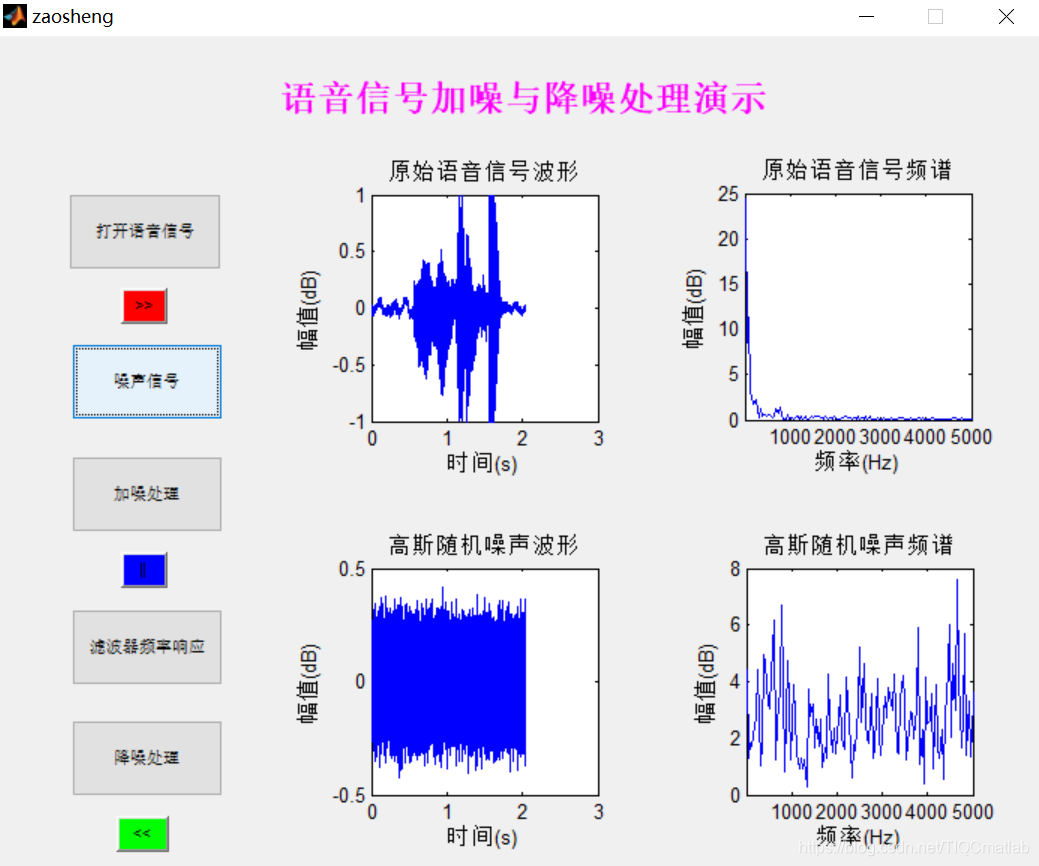Click the 加噪处理 button
Screen dimensions: 1039x866
147,494
